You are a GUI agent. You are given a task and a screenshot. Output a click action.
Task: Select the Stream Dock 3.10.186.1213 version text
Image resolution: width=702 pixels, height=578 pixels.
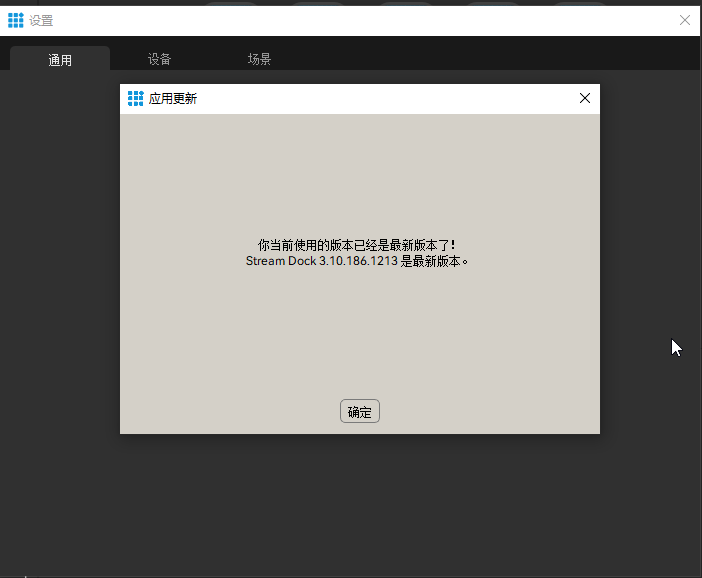pos(321,261)
